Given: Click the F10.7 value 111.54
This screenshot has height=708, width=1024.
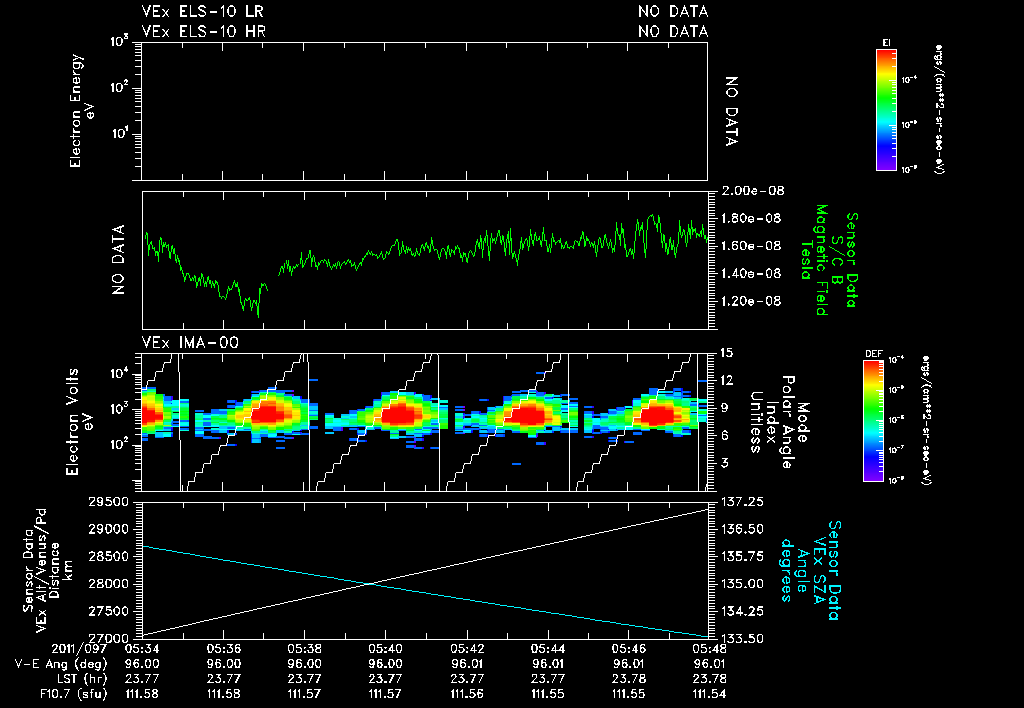Looking at the screenshot, I should click(709, 694).
